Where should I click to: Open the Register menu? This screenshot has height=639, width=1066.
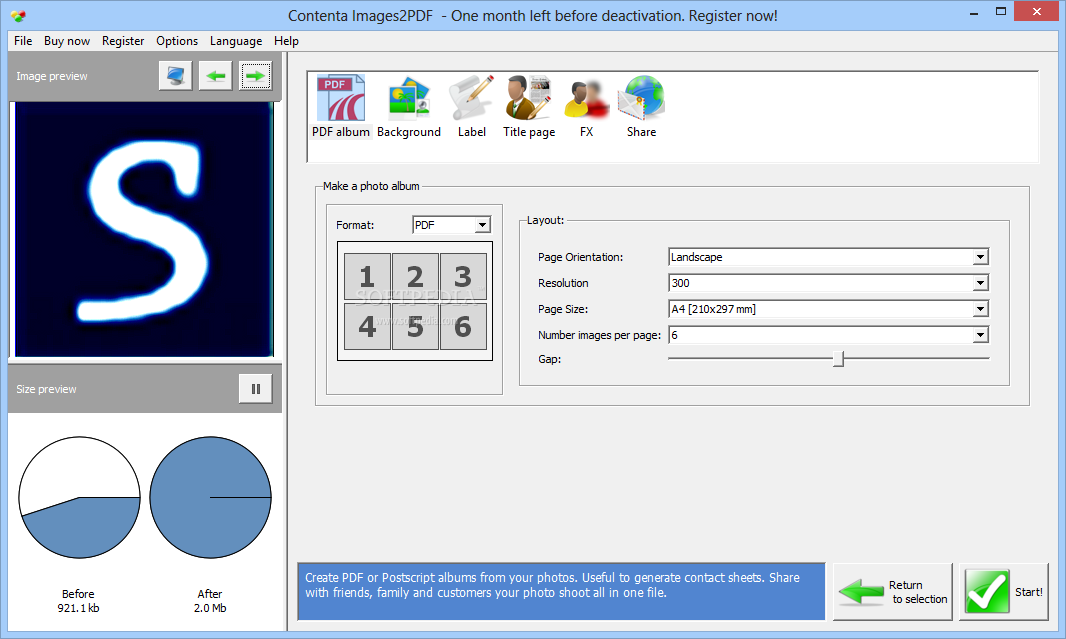click(x=123, y=41)
